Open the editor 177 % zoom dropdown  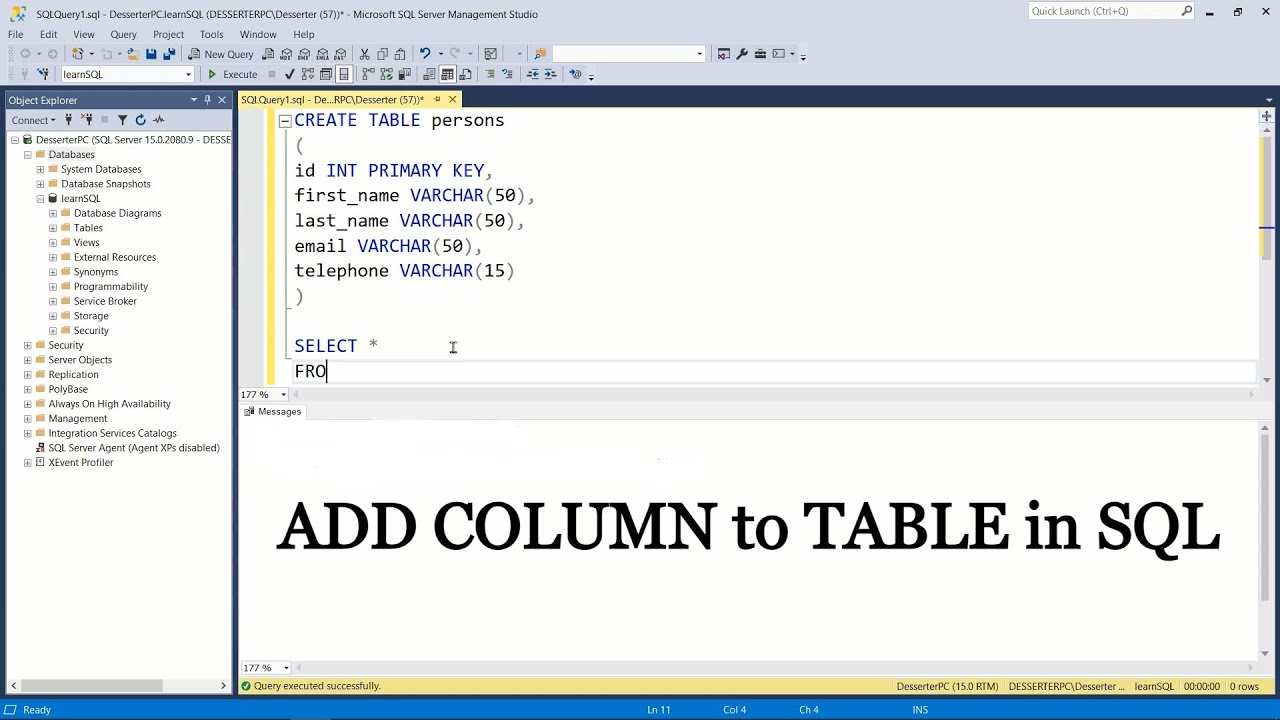tap(283, 395)
